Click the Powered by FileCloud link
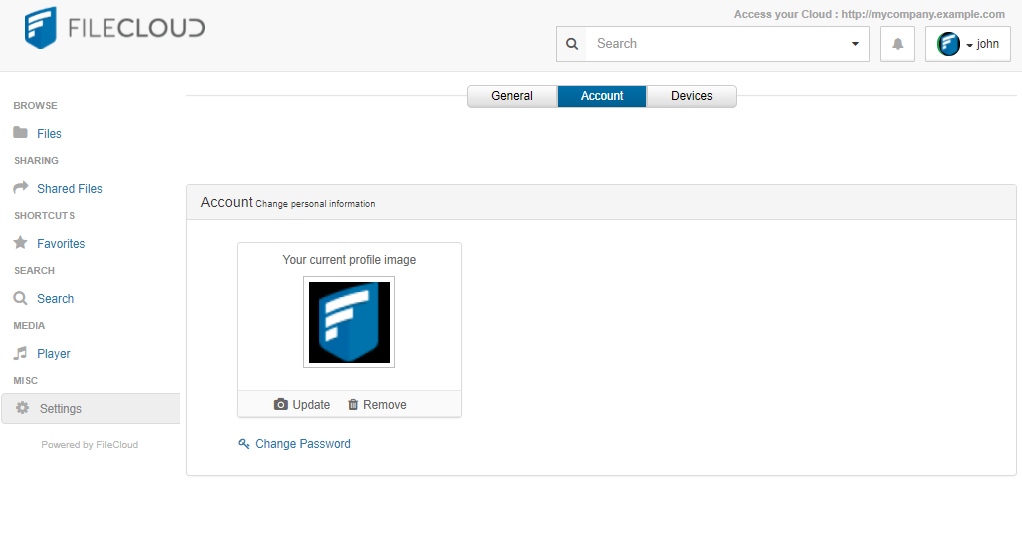 point(90,444)
